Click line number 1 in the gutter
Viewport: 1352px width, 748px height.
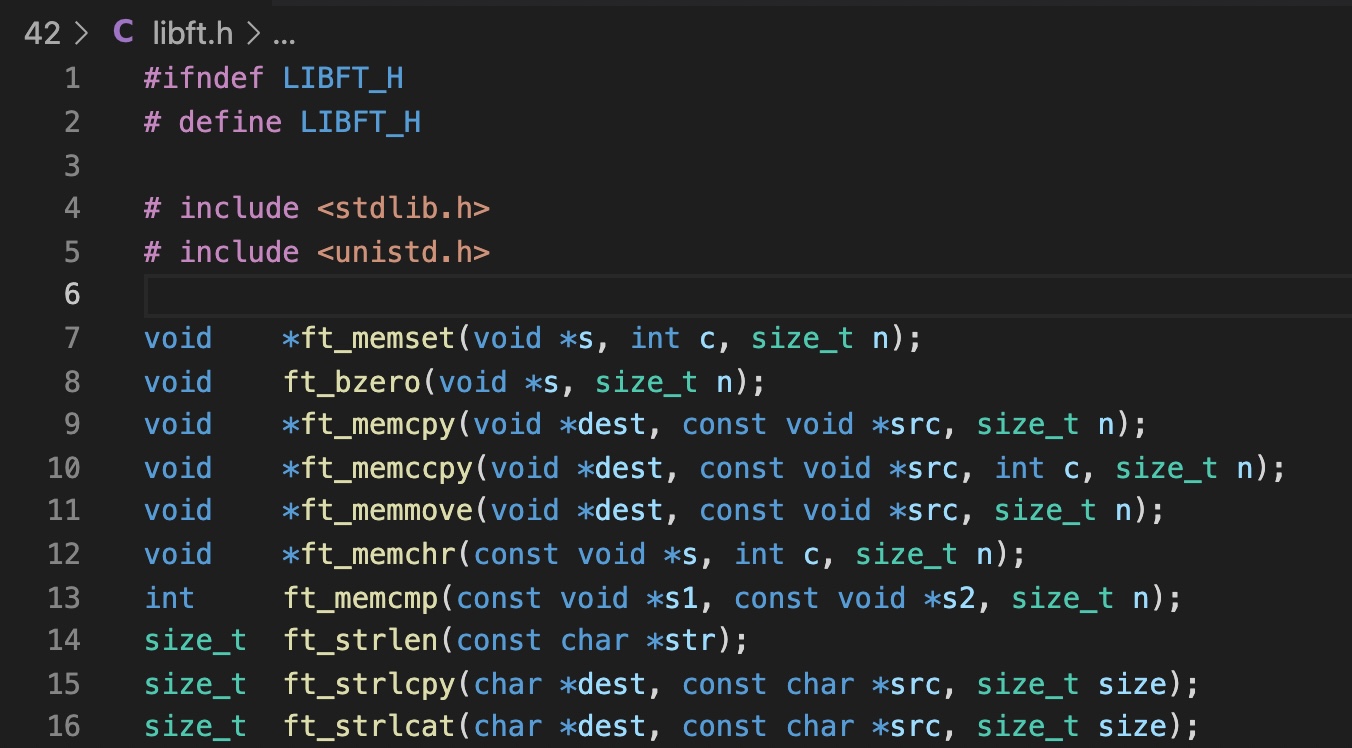tap(71, 78)
